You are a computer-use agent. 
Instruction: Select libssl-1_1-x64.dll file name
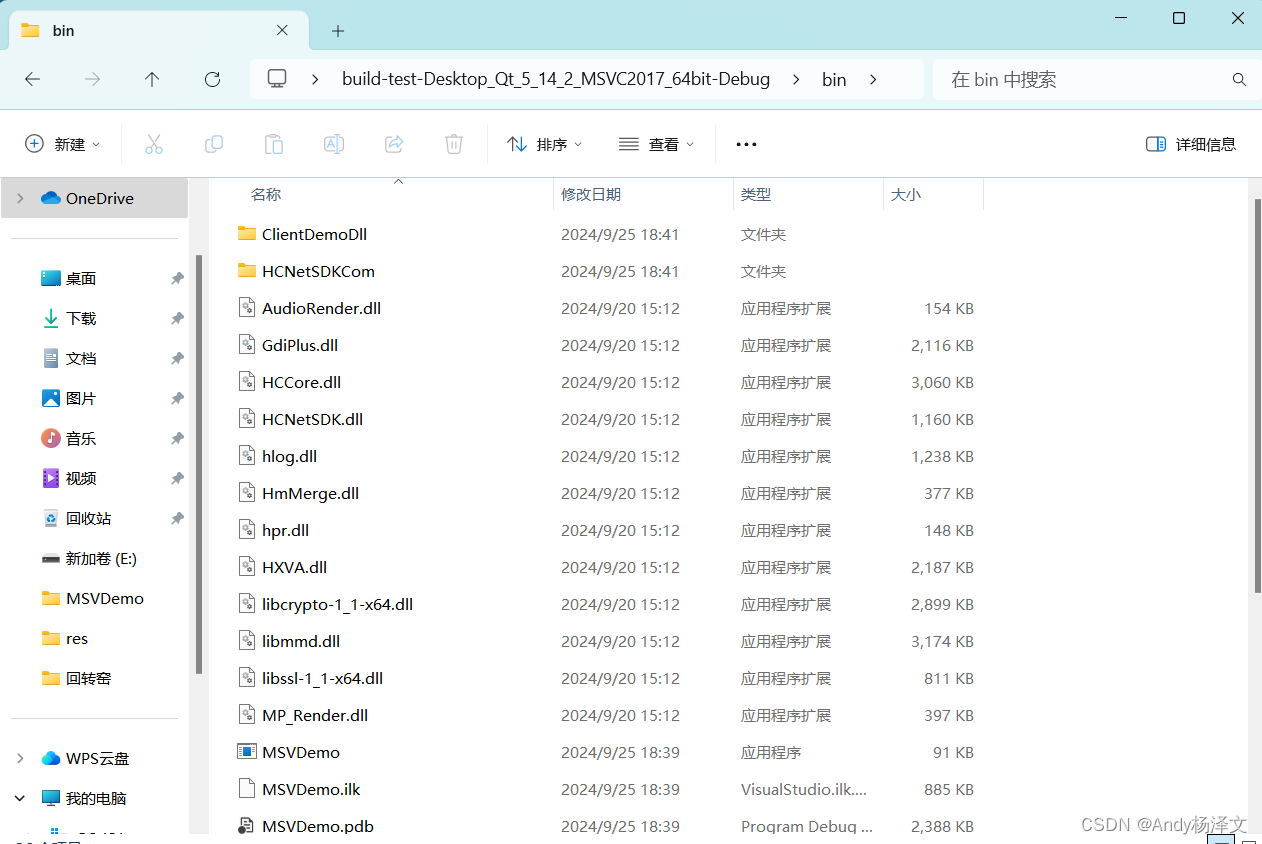322,678
